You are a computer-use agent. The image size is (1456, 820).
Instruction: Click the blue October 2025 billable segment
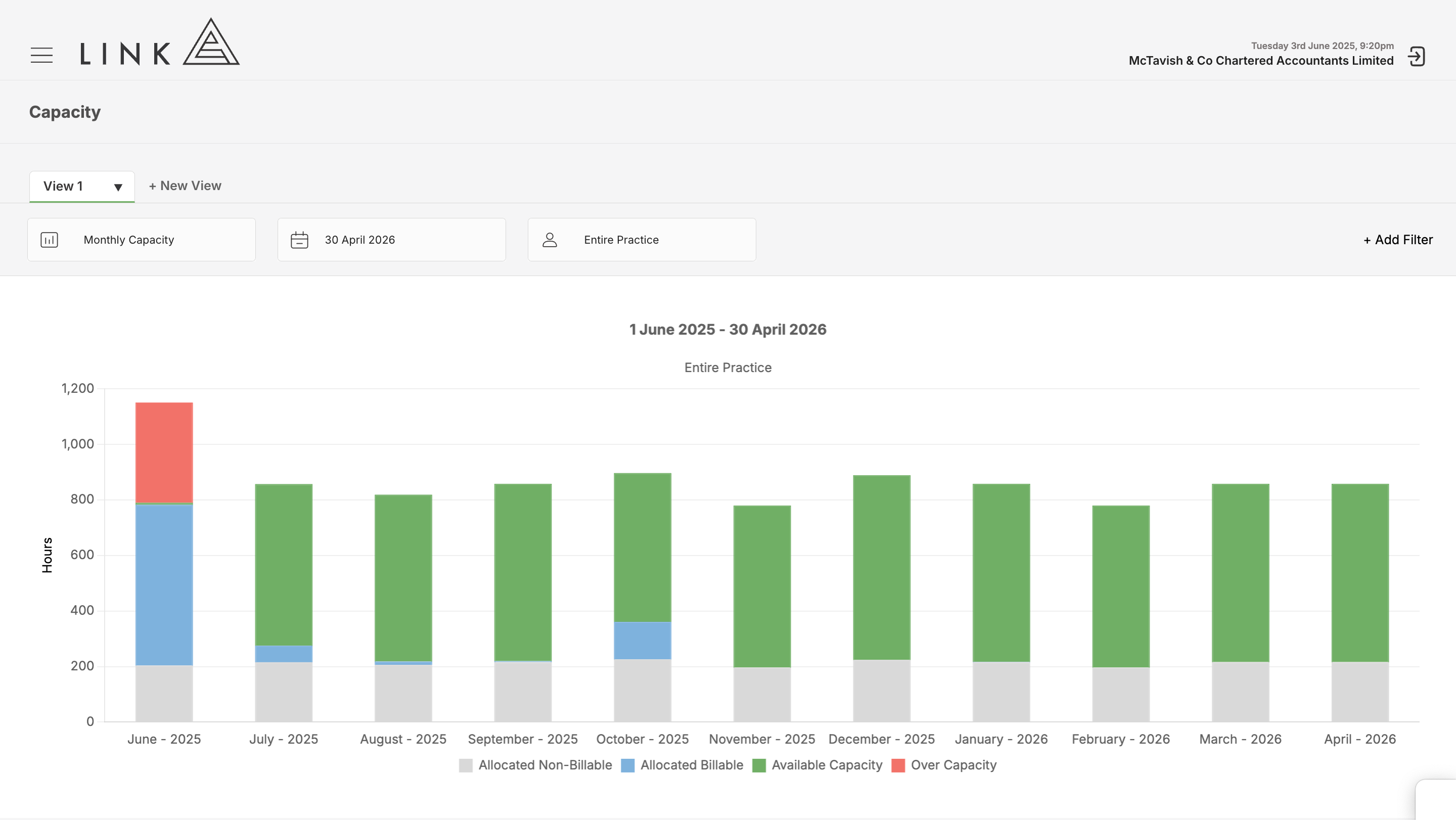[642, 641]
